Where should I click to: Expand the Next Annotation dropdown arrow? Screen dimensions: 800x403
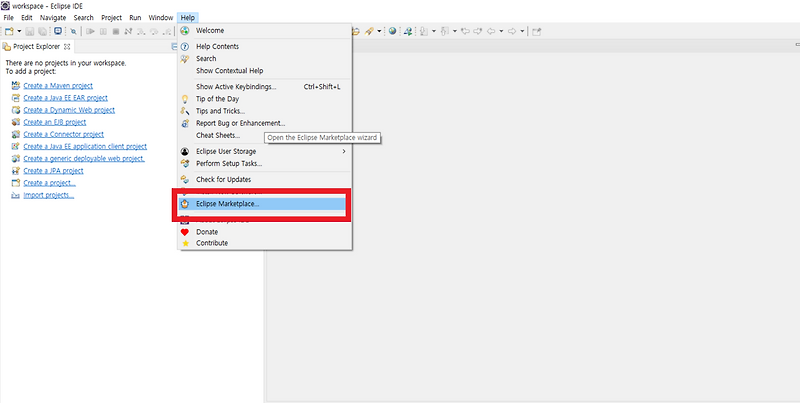pos(434,31)
